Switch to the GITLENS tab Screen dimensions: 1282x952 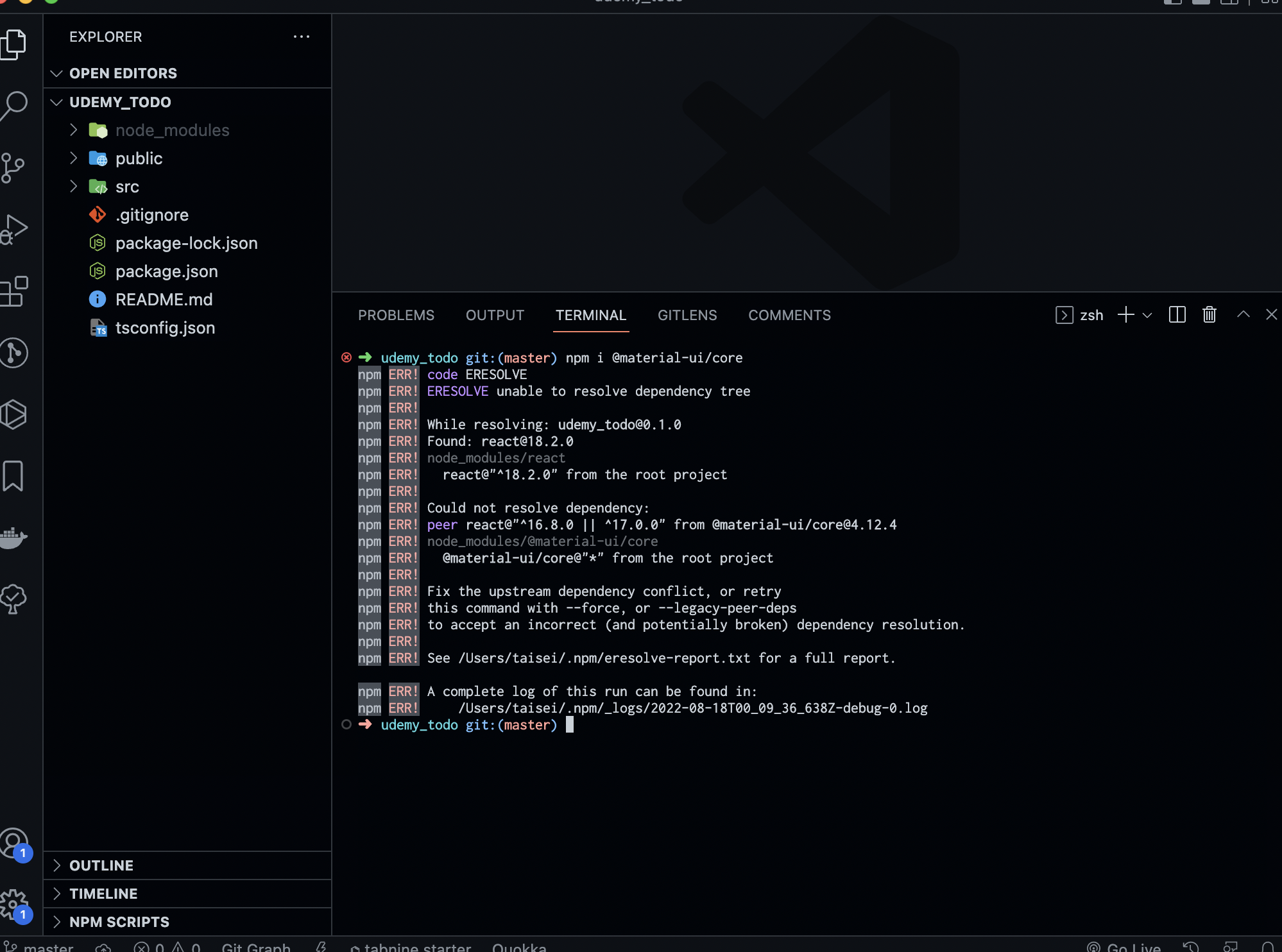tap(687, 316)
